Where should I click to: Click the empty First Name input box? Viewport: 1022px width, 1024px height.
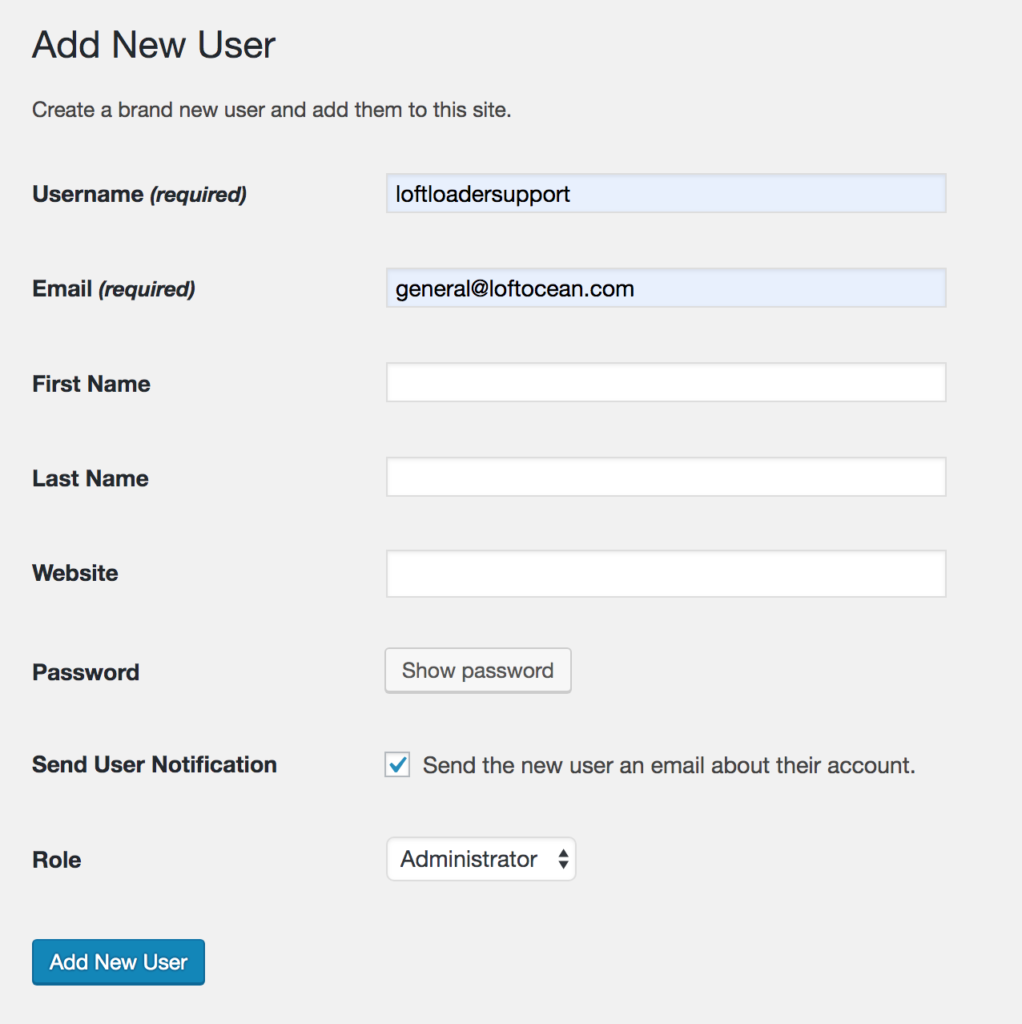[x=665, y=383]
